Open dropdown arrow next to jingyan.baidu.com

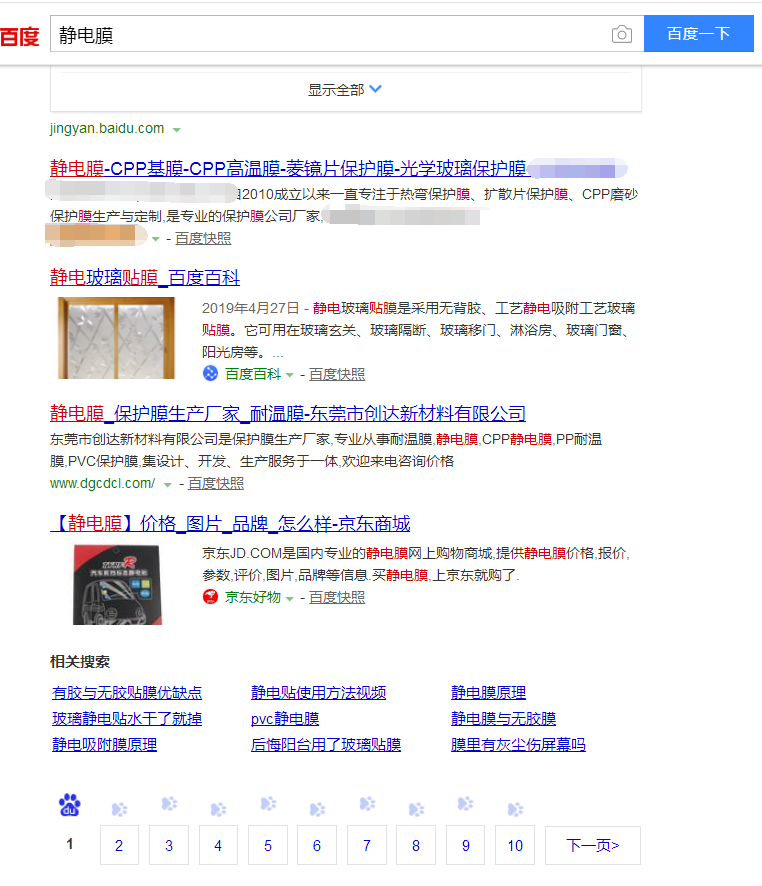[x=177, y=130]
